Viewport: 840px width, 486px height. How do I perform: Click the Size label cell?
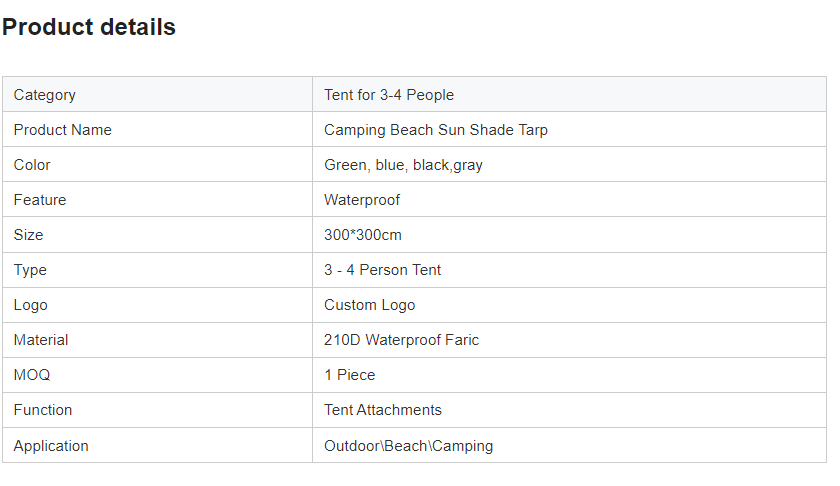click(x=28, y=235)
